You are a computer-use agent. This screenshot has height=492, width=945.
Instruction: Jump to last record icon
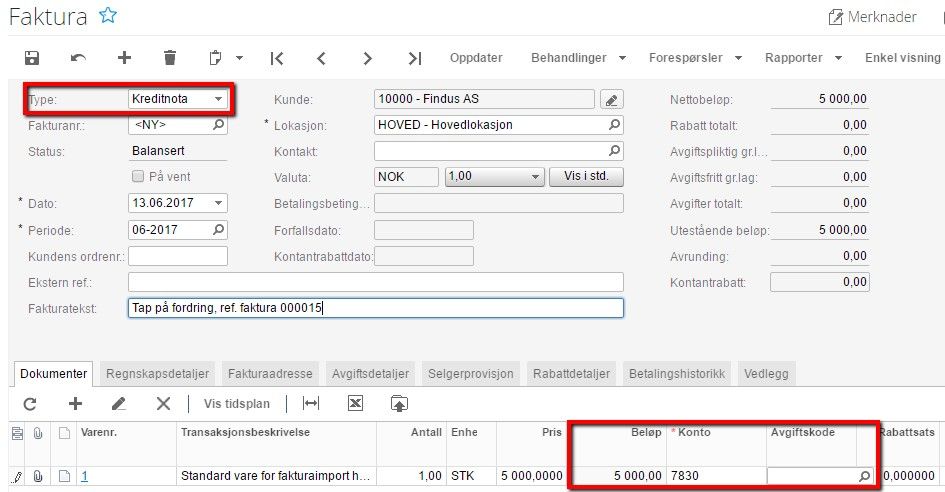point(415,58)
